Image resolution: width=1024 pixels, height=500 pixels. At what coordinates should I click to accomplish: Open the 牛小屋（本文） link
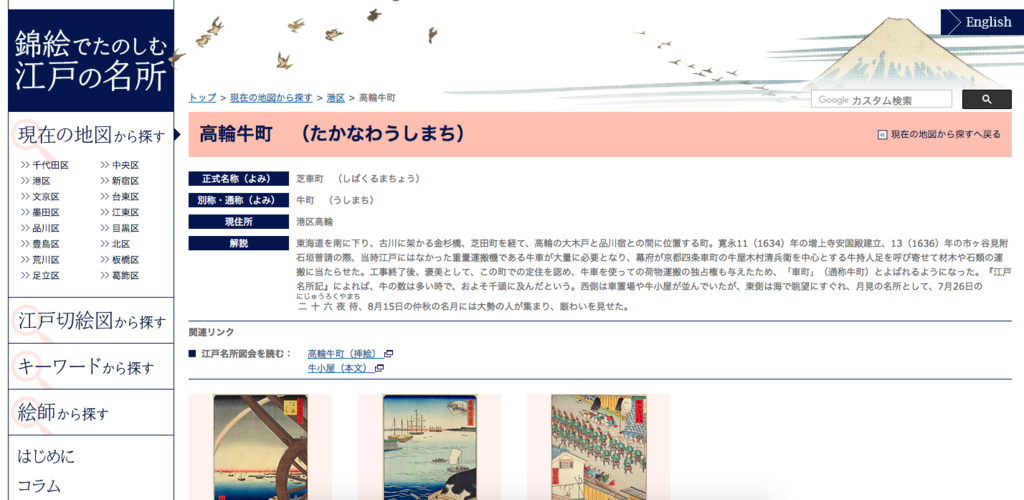(340, 368)
